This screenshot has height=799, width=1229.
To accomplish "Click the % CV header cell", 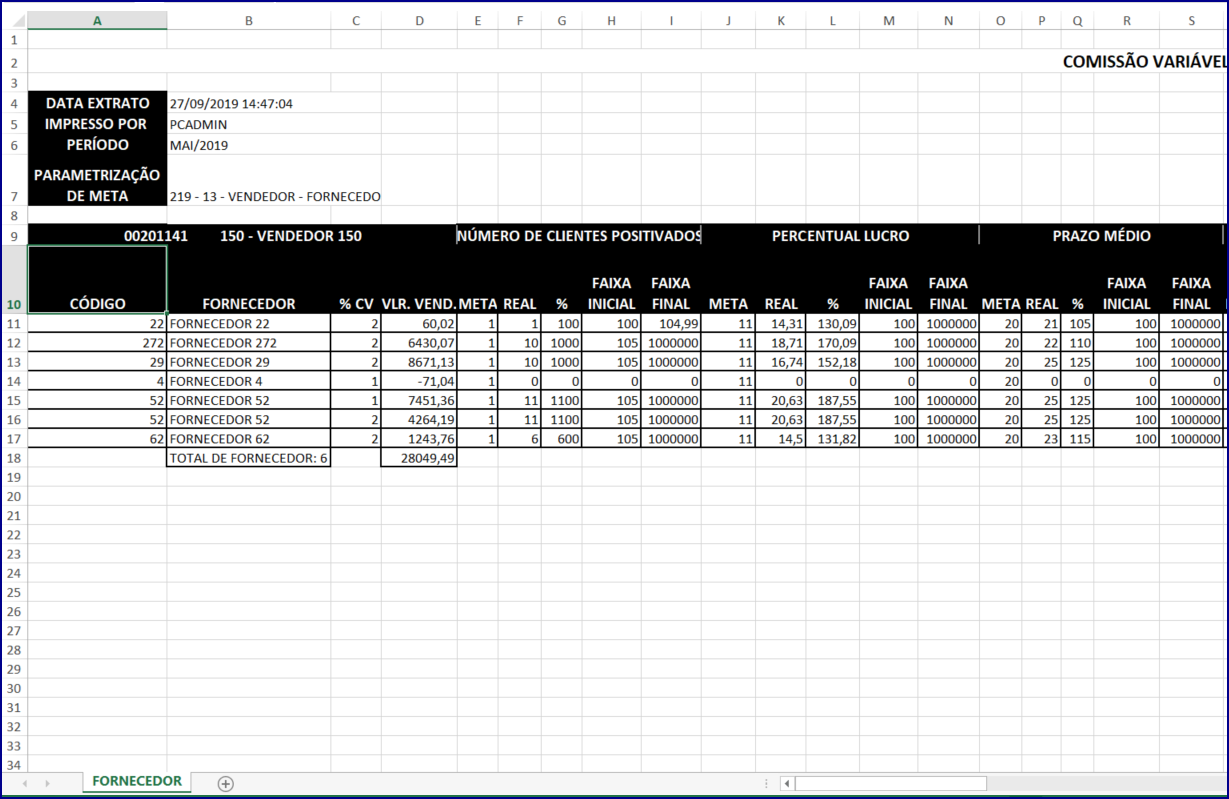I will click(356, 279).
